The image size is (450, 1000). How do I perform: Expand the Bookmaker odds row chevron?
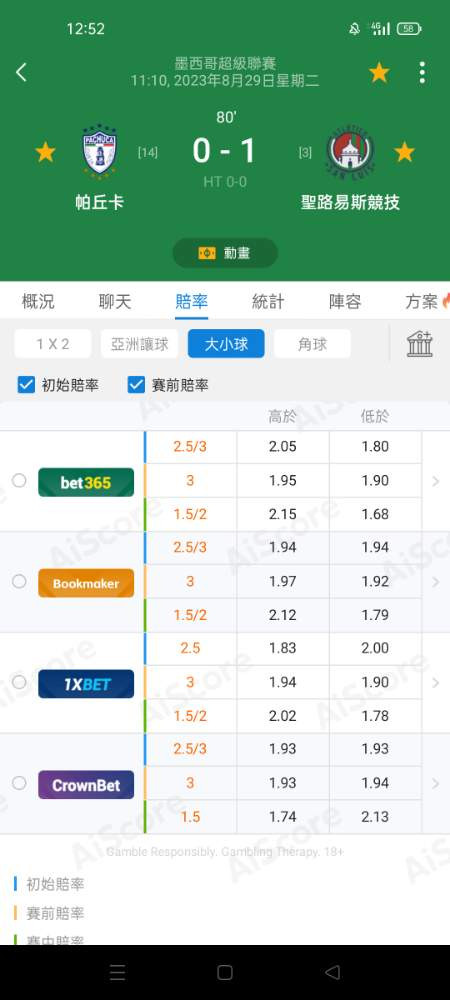click(436, 582)
